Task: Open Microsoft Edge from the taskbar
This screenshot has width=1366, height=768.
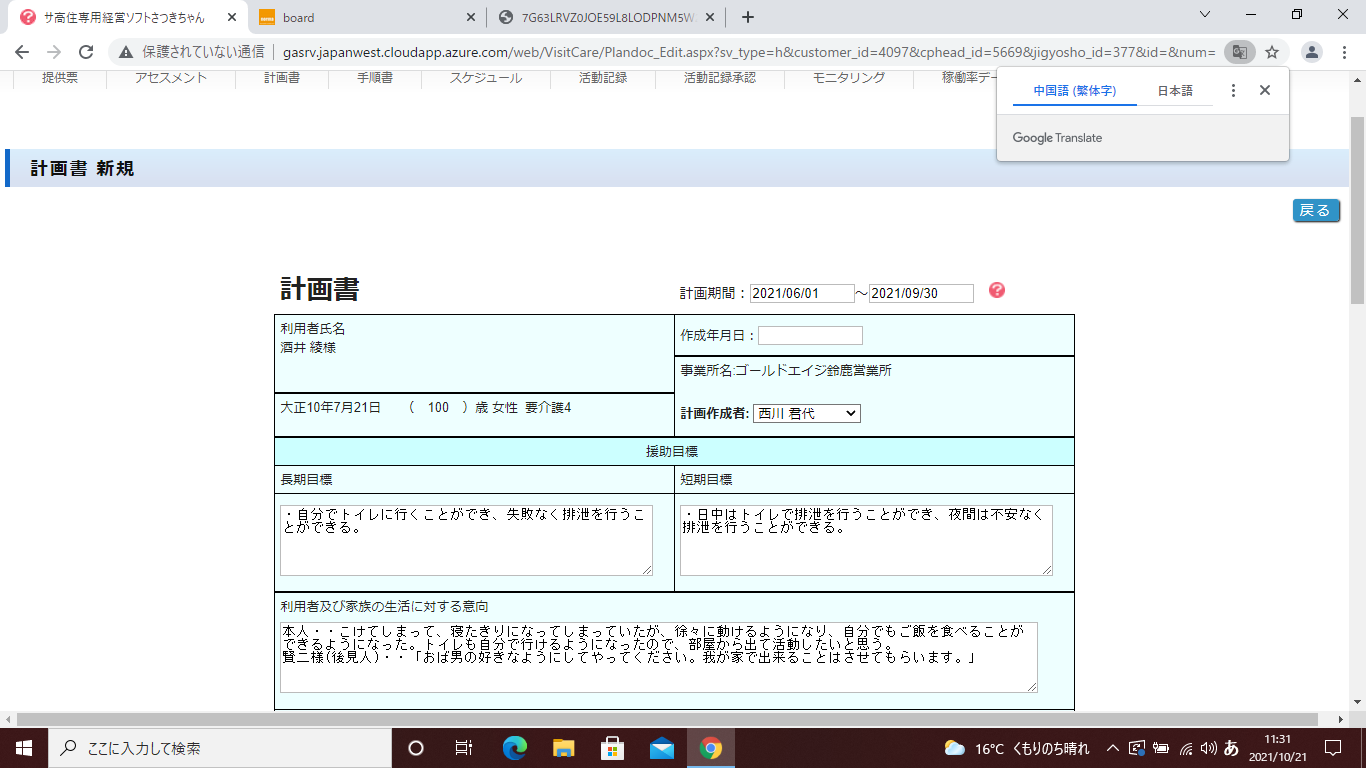Action: (x=515, y=748)
